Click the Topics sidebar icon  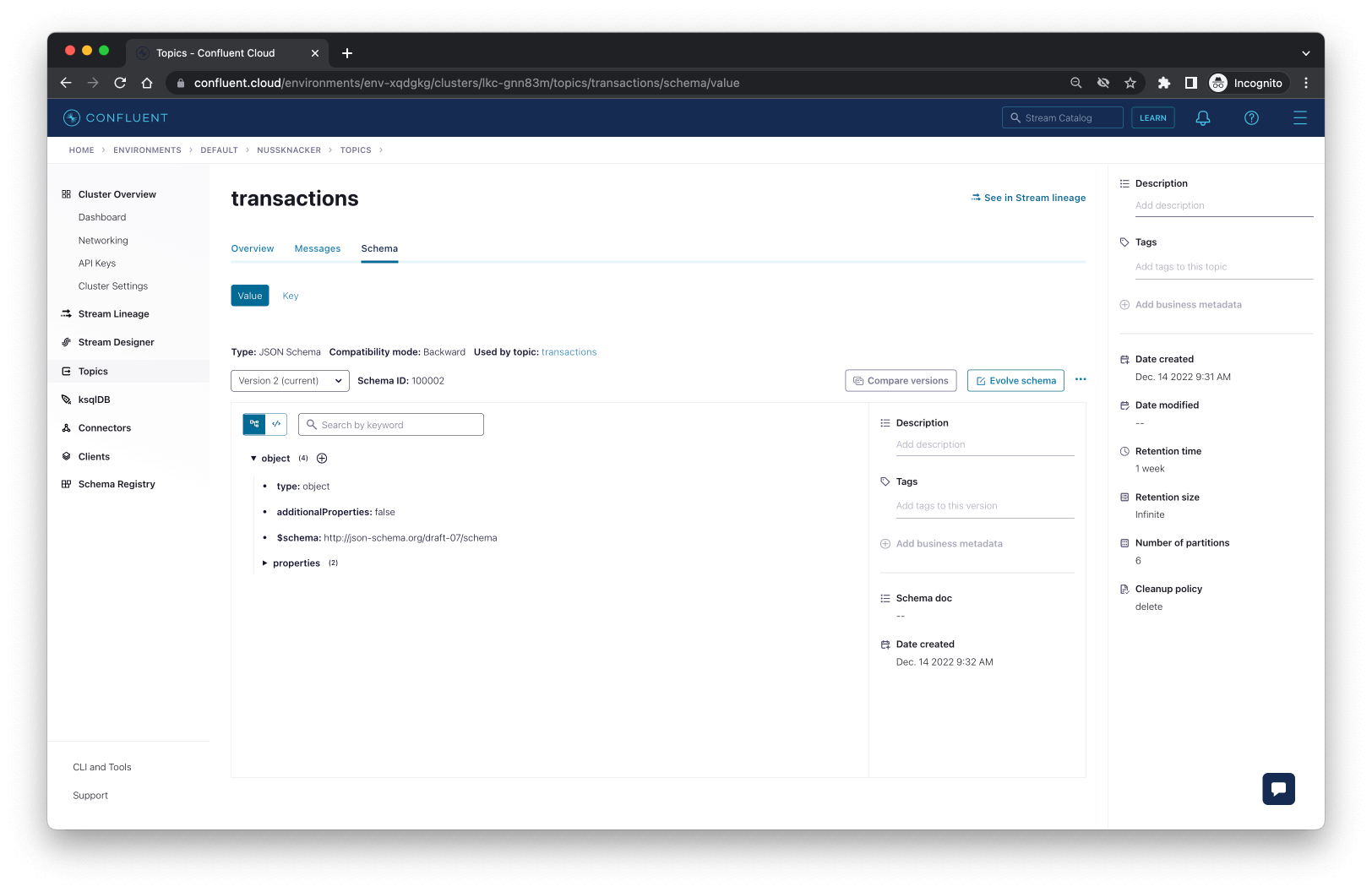66,371
